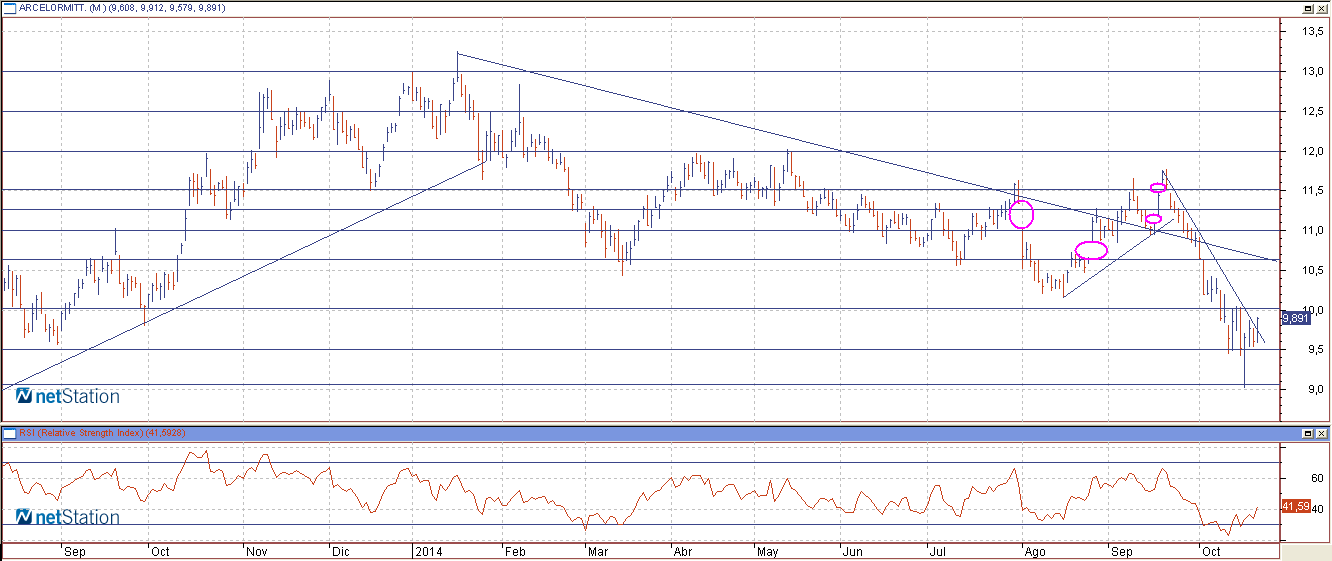
Task: Click the 10,5 price axis label
Action: 1312,270
